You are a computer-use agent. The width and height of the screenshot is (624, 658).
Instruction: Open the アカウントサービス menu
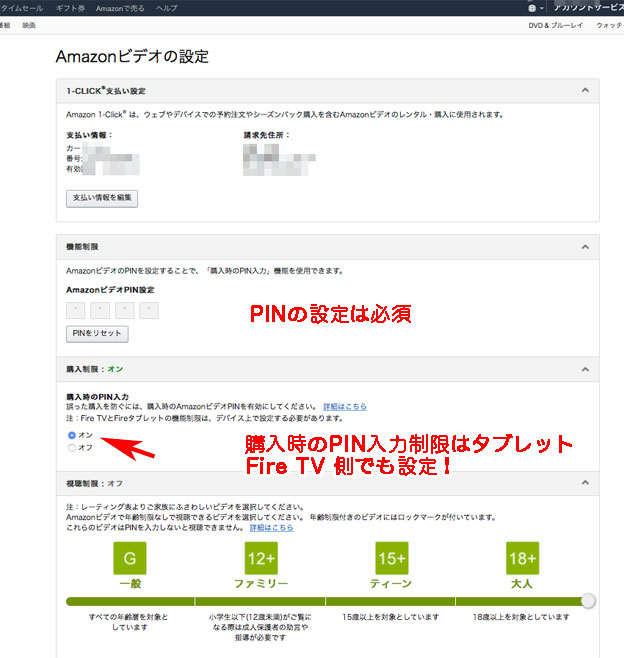(x=588, y=8)
